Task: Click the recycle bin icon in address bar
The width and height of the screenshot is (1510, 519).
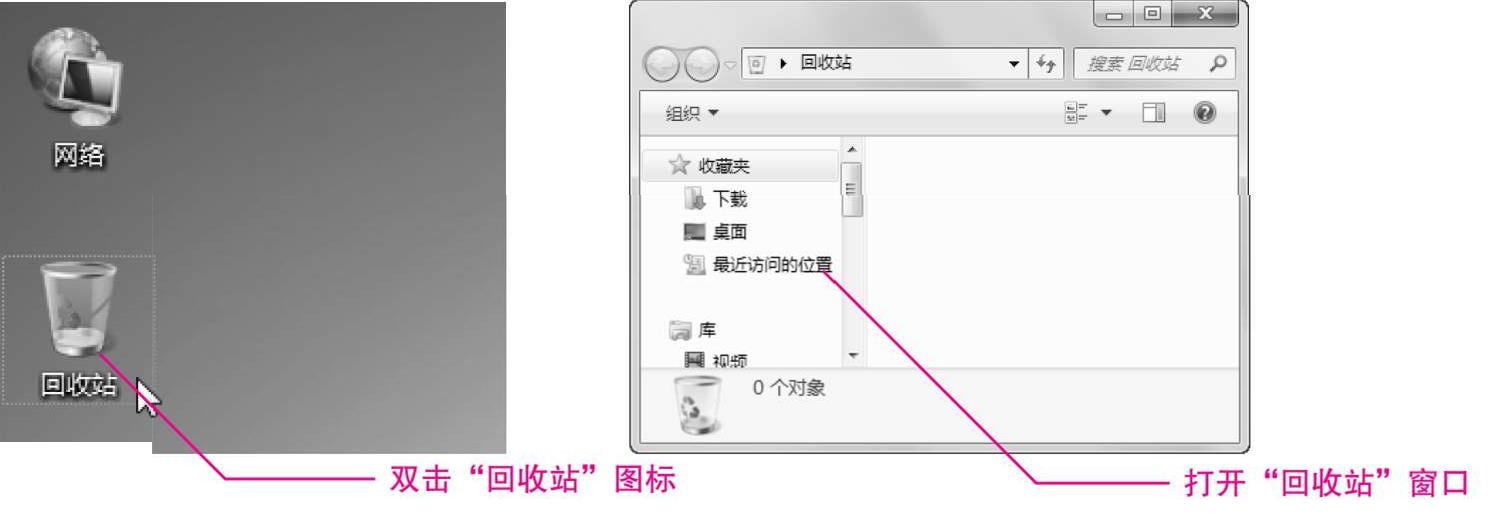Action: coord(758,65)
